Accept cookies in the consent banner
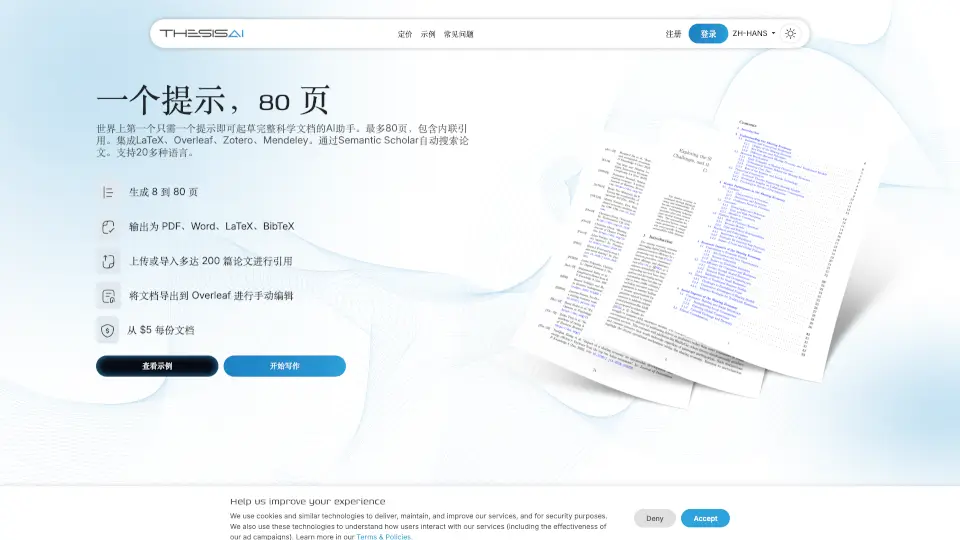Viewport: 960px width, 540px height. (705, 518)
